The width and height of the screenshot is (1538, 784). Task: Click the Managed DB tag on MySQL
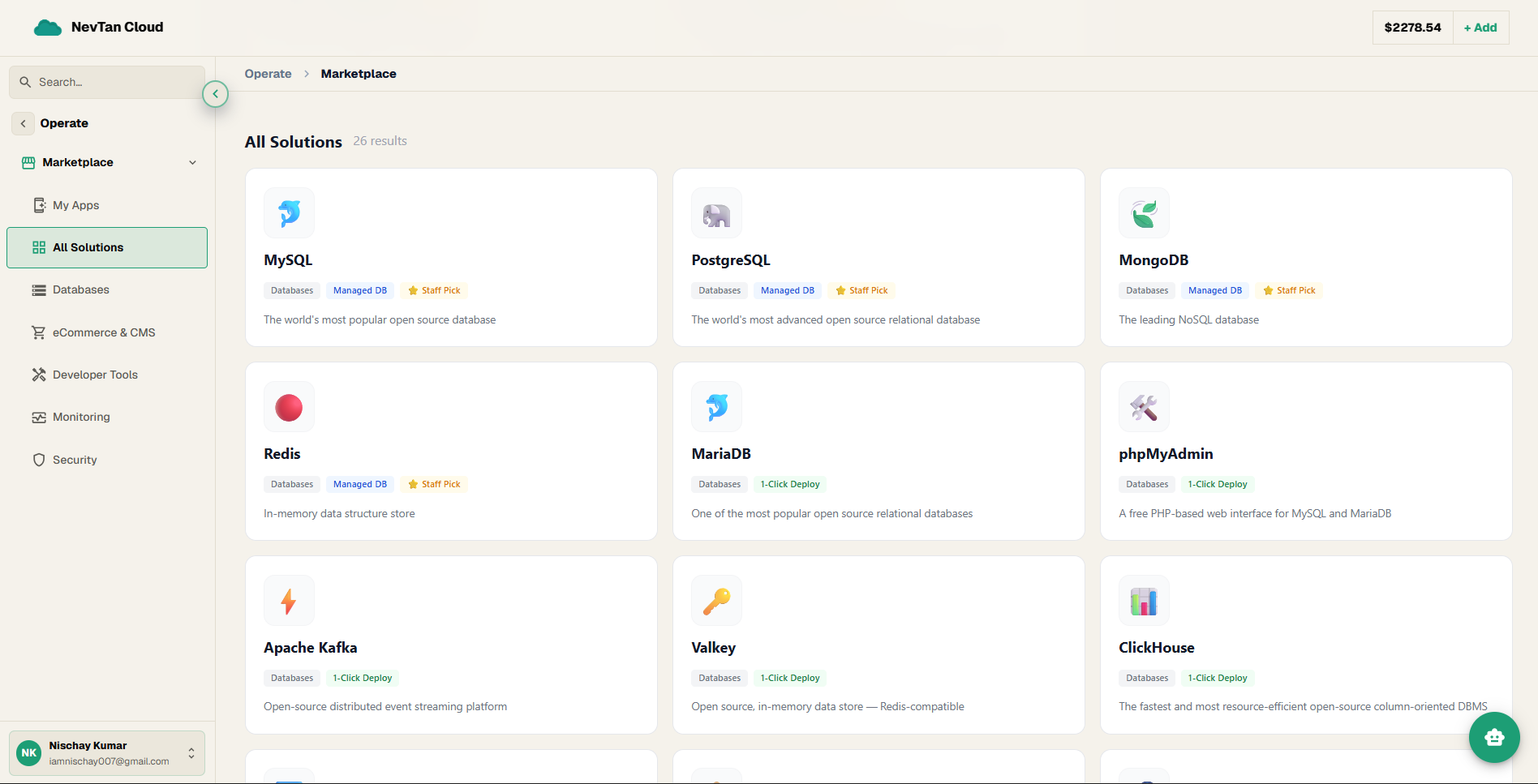click(x=360, y=290)
